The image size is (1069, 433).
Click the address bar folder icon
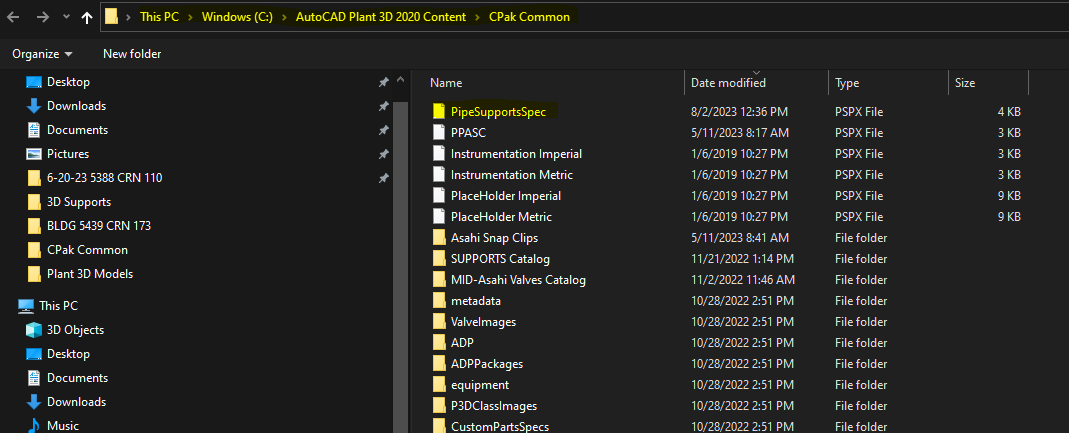pos(112,17)
